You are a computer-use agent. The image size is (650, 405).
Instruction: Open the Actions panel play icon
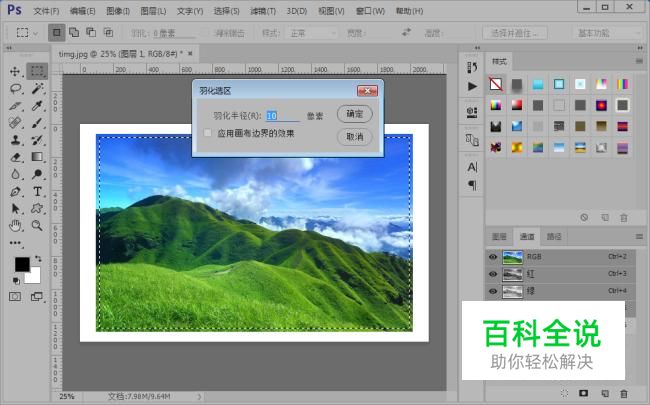472,86
